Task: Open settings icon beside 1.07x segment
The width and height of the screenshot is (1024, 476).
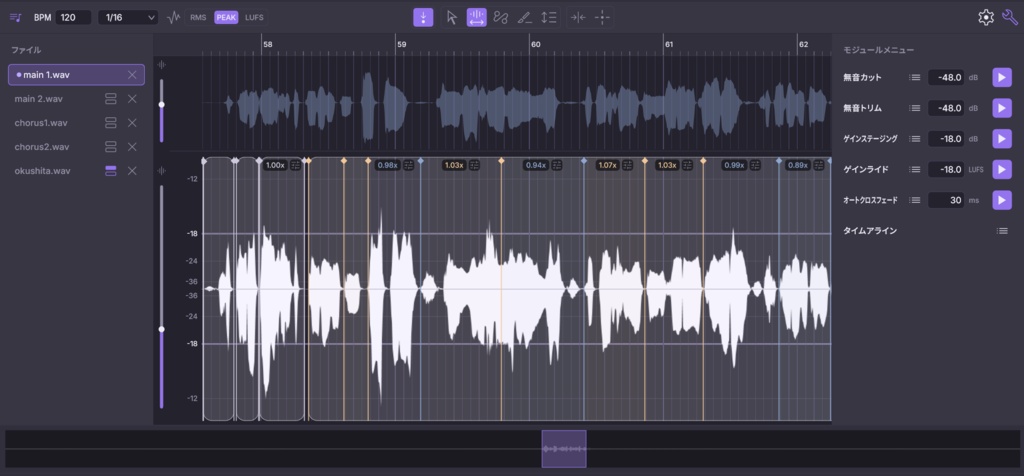Action: click(628, 165)
